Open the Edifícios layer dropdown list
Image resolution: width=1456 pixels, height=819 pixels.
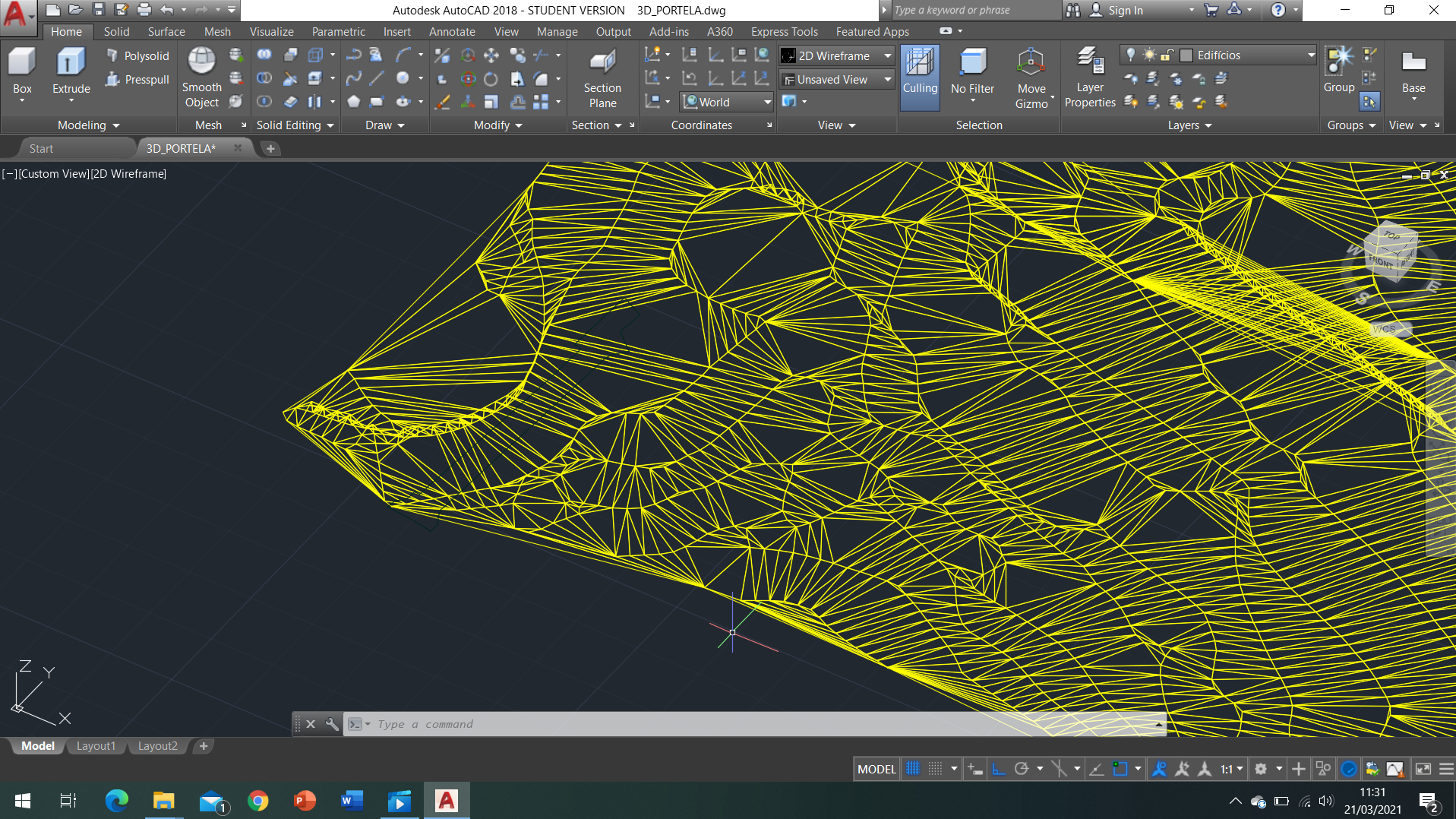1310,55
